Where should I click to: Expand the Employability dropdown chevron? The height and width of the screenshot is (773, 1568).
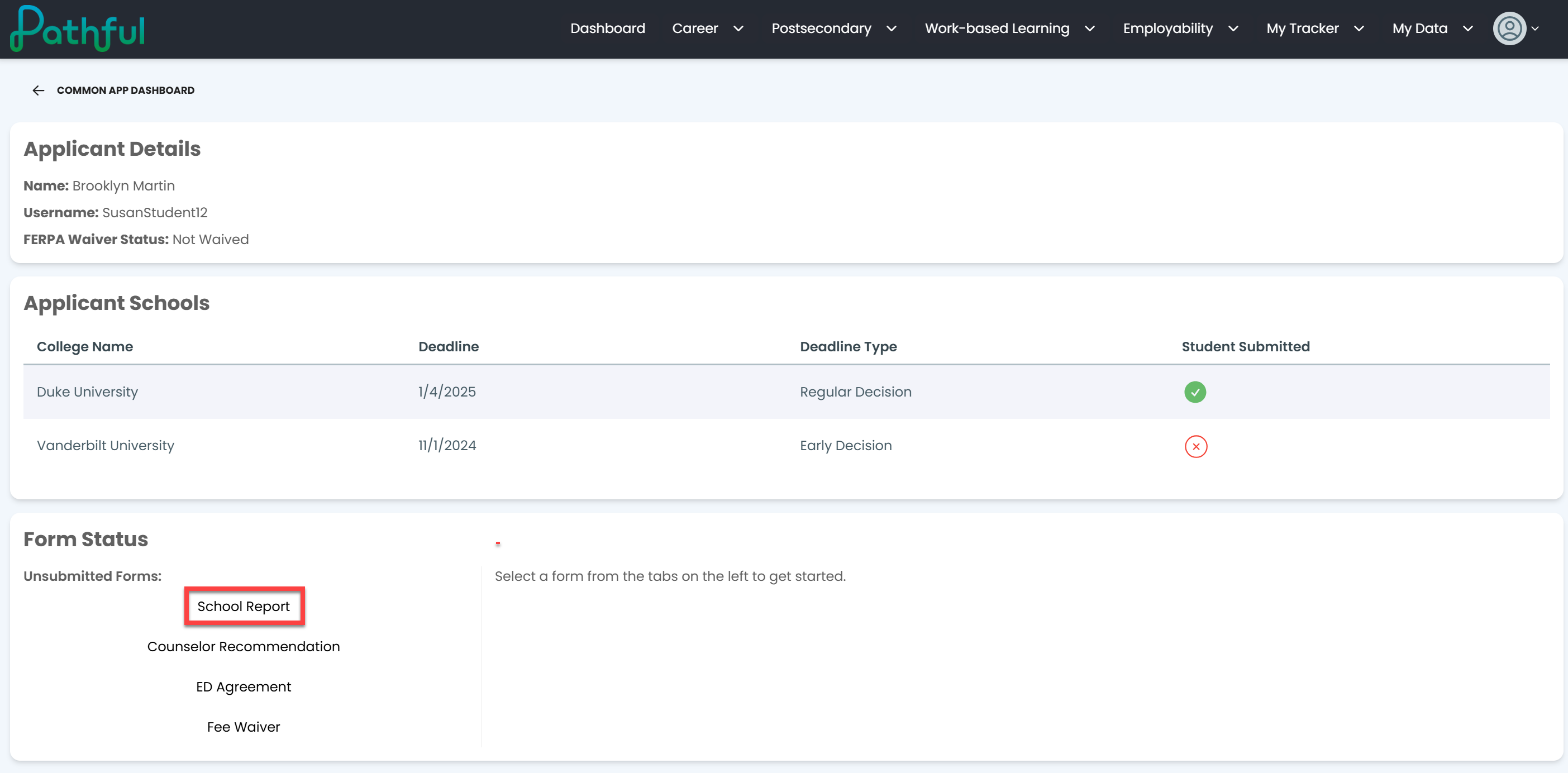1233,28
